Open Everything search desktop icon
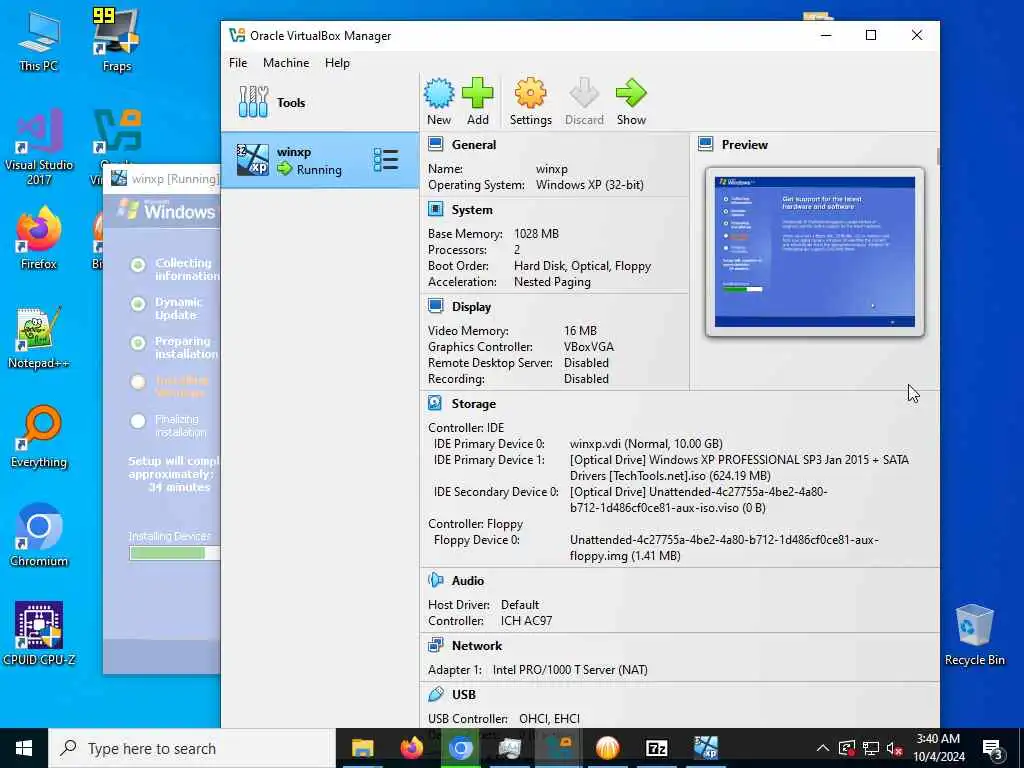1024x768 pixels. pos(39,437)
